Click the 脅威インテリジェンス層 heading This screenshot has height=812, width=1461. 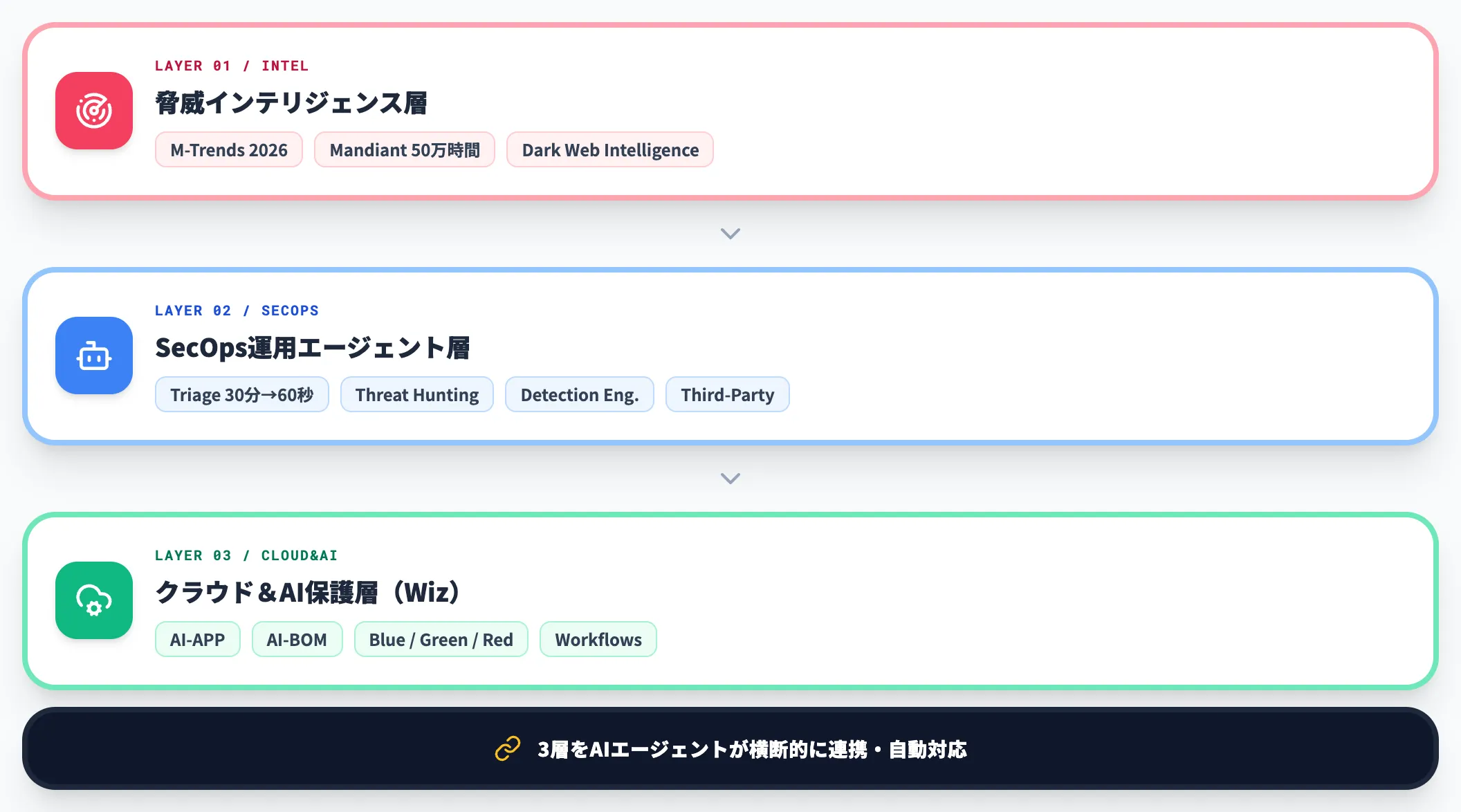point(291,103)
